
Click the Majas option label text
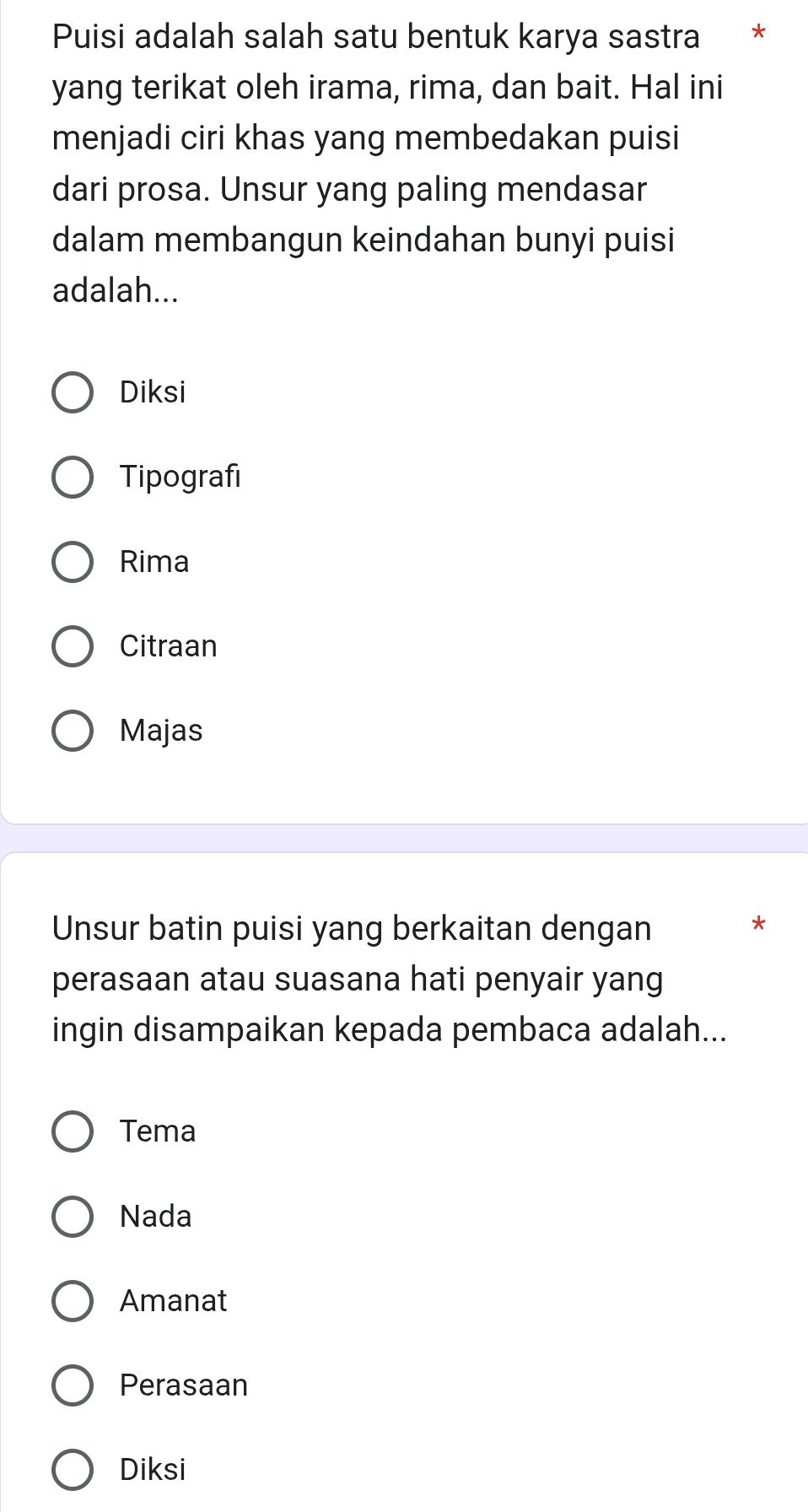(161, 730)
